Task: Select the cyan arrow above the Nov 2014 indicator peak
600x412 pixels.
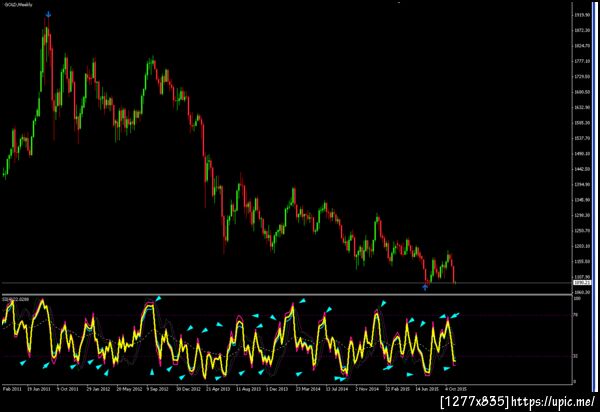Action: tap(383, 303)
